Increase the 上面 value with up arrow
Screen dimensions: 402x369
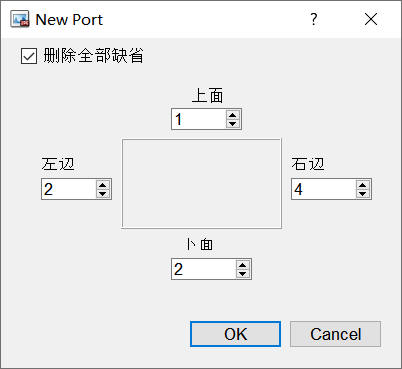tap(233, 115)
